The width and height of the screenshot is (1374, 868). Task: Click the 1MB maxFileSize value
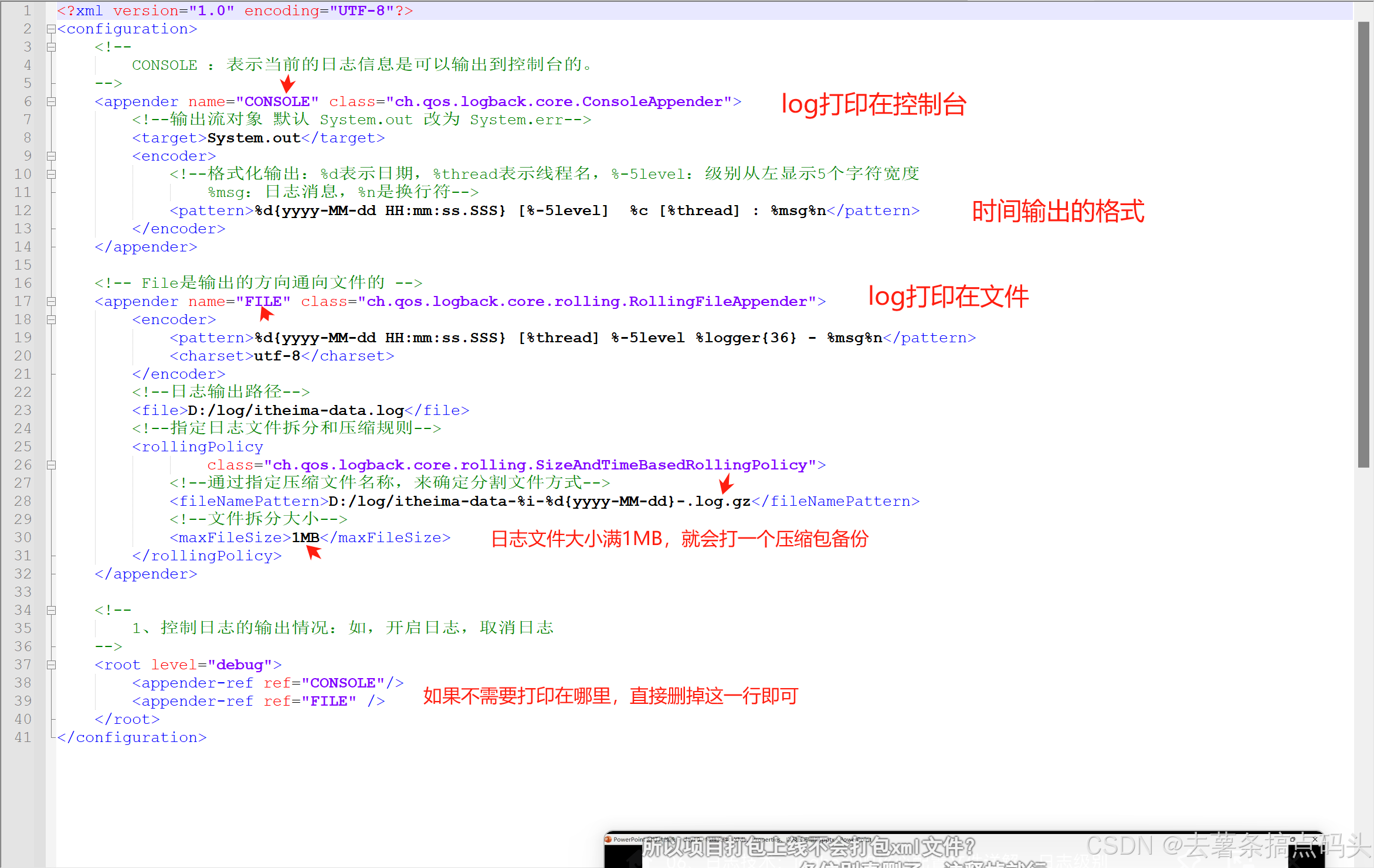point(306,537)
